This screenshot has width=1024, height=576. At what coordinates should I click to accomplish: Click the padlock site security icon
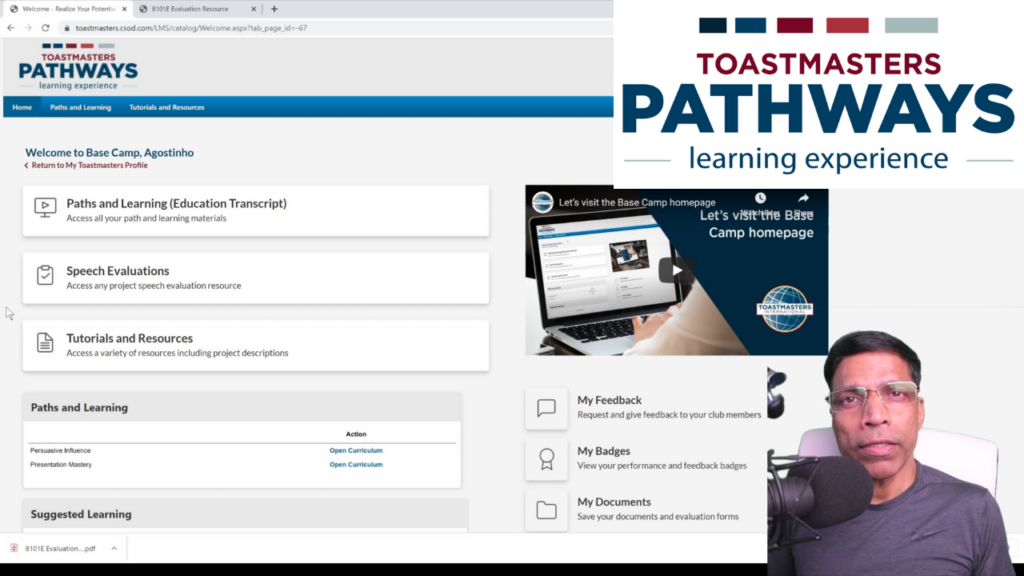click(67, 28)
